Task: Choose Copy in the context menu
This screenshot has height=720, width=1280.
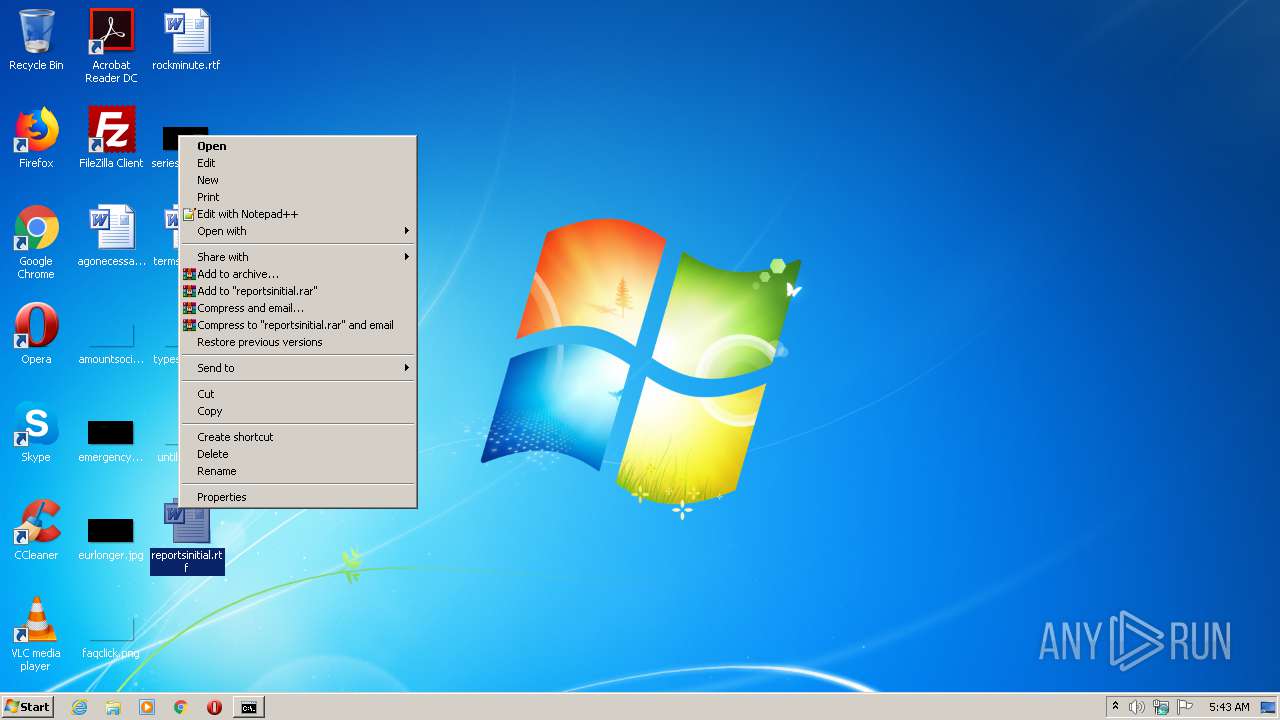Action: tap(298, 411)
